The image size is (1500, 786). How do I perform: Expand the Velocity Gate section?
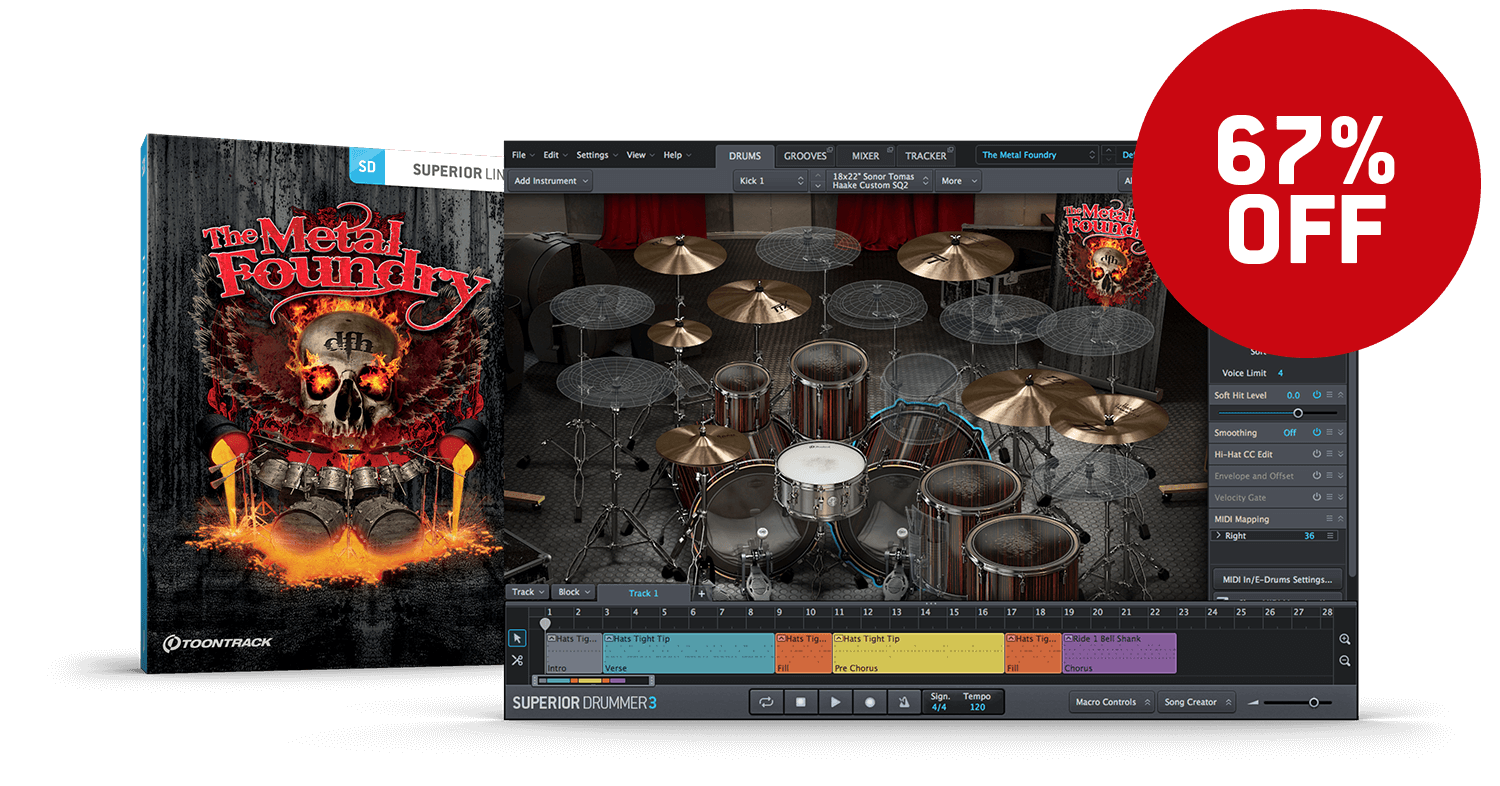[x=1340, y=497]
